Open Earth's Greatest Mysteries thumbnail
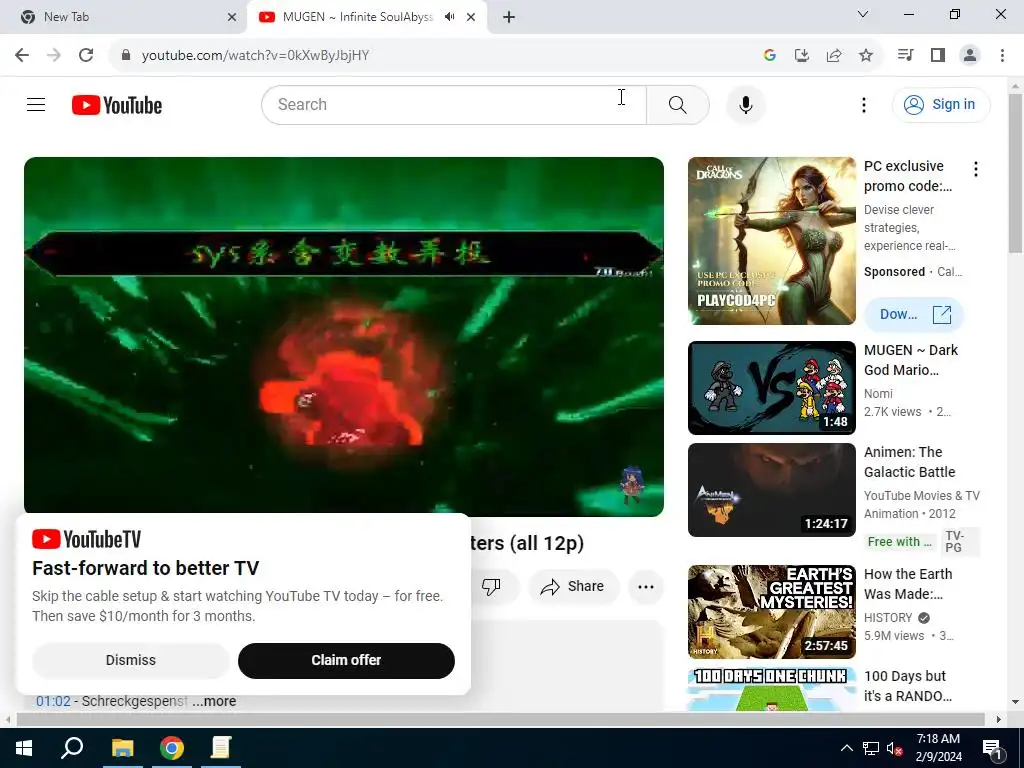 (x=771, y=612)
